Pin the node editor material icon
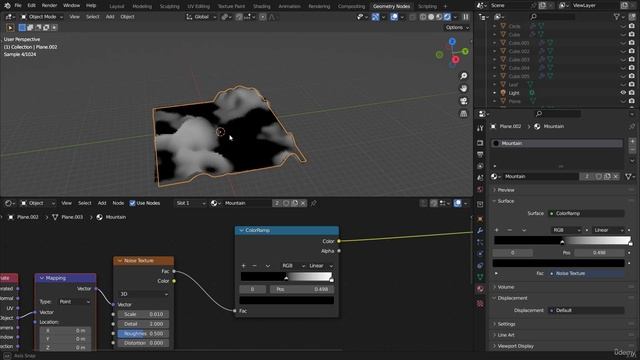The height and width of the screenshot is (360, 640). point(314,203)
